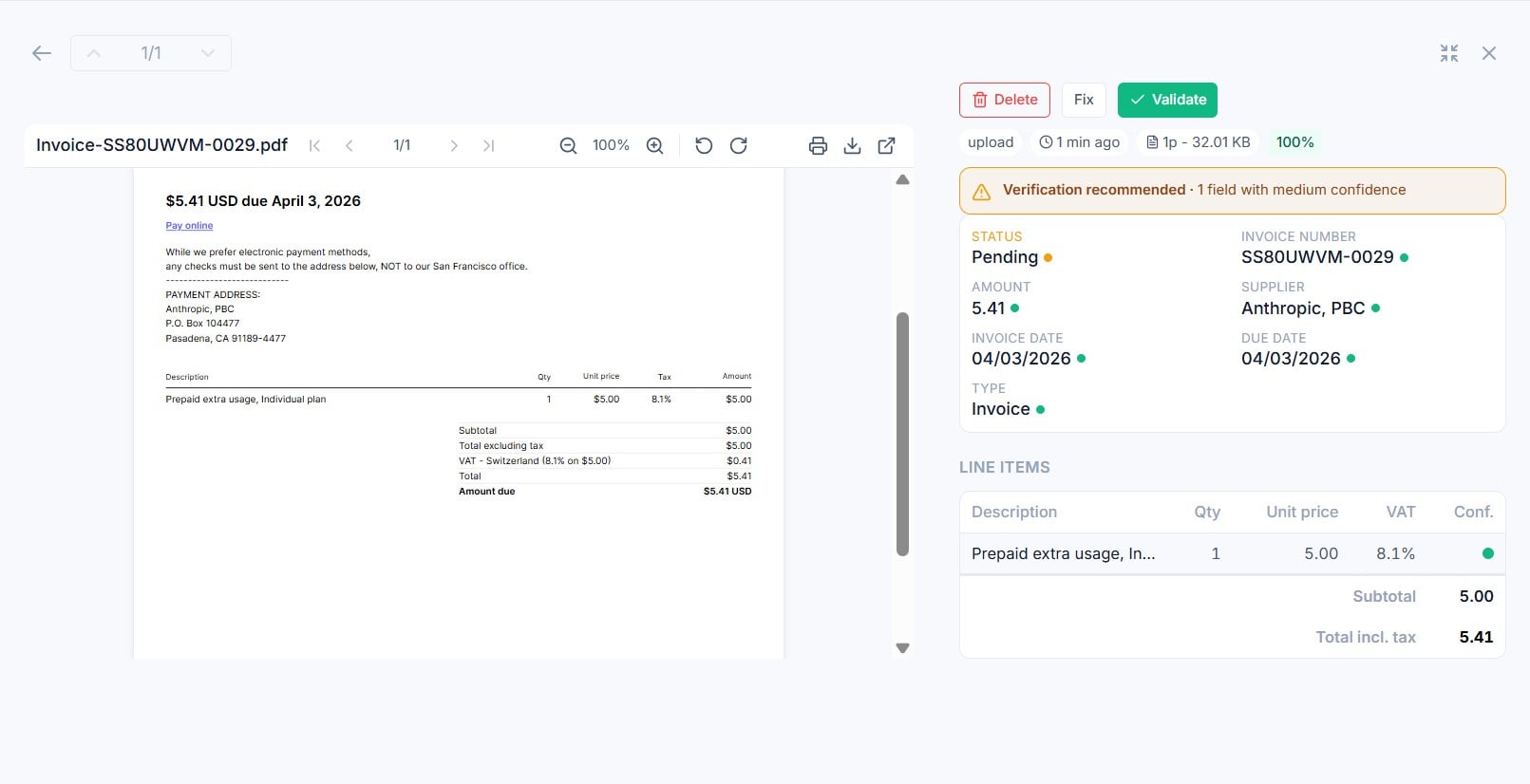The height and width of the screenshot is (784, 1530).
Task: Click the 100% confidence badge
Action: (1294, 142)
